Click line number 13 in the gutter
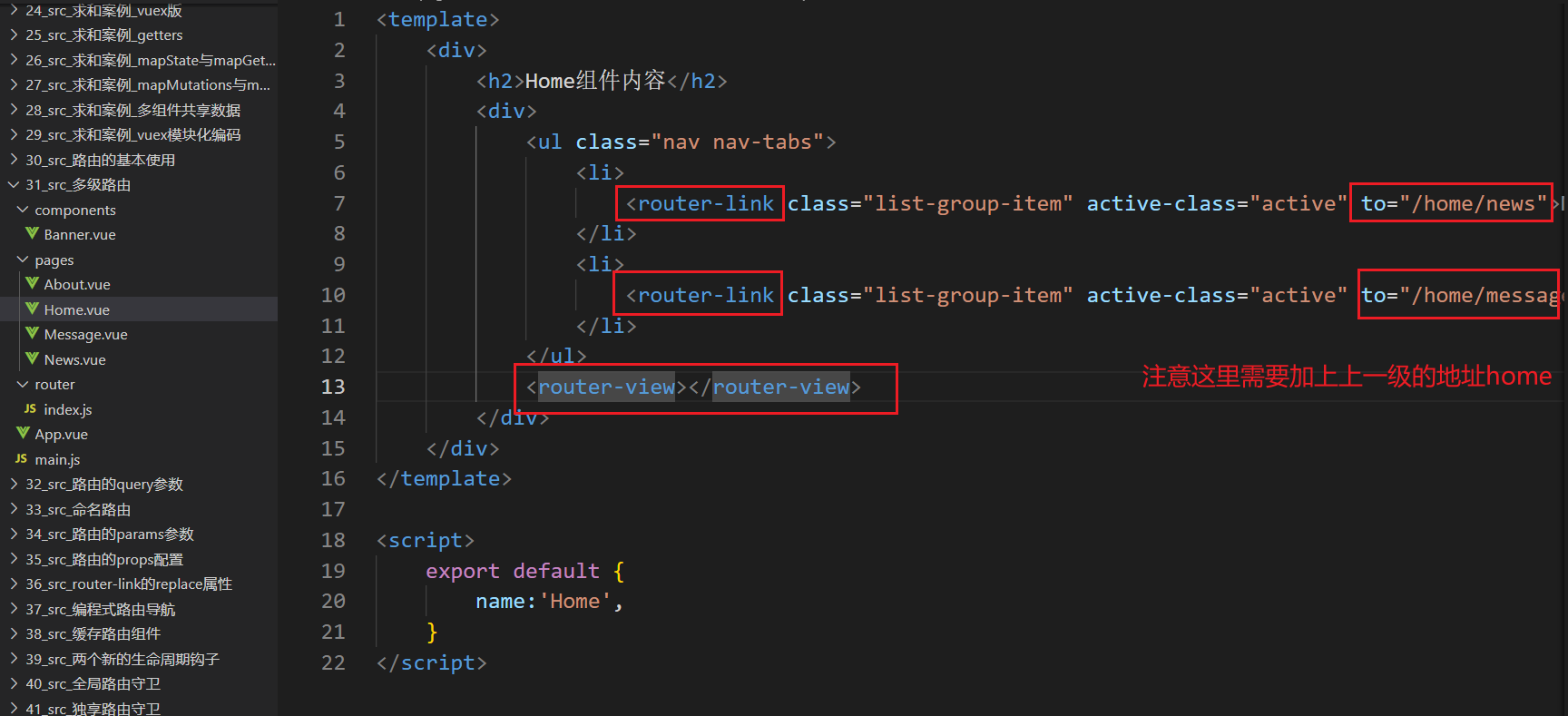 pyautogui.click(x=333, y=387)
